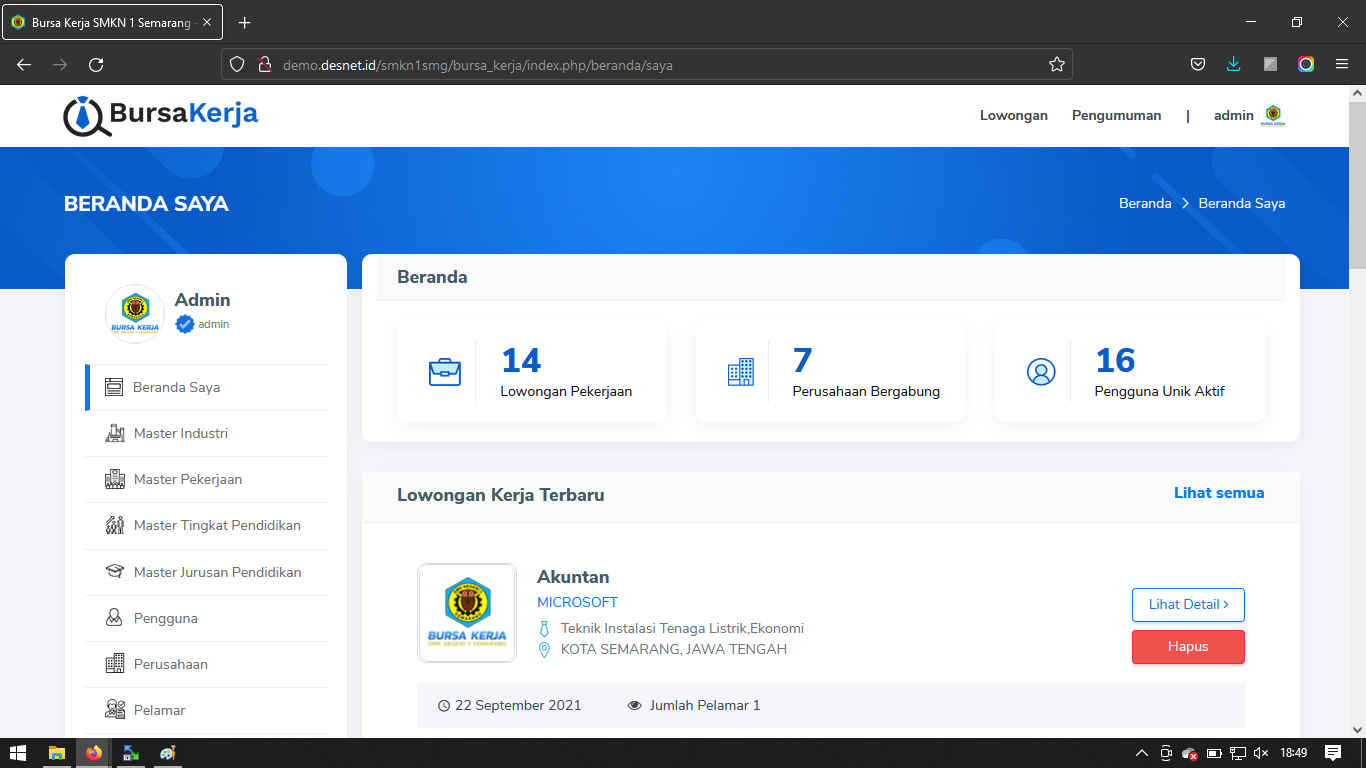Viewport: 1366px width, 768px height.
Task: Open the Perusahaan sidebar entry
Action: point(170,664)
